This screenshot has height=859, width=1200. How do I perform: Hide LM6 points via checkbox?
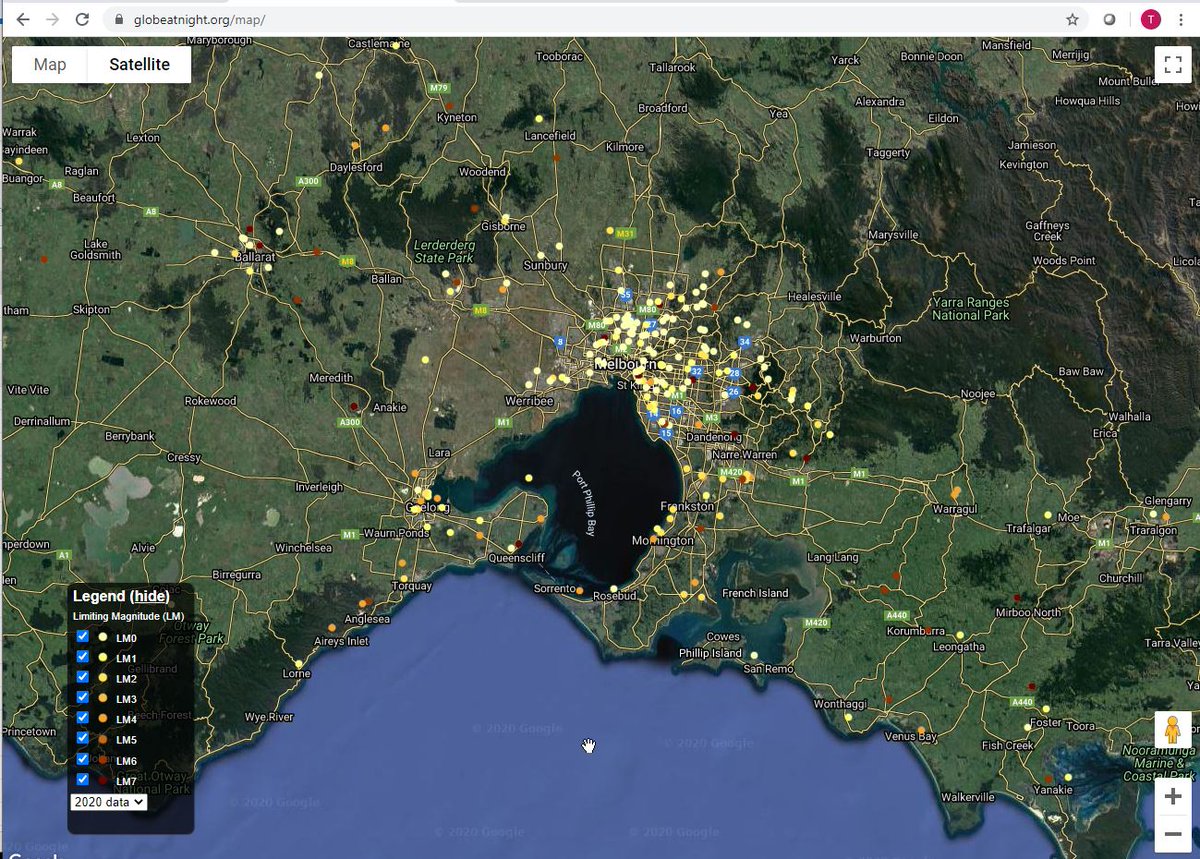click(83, 759)
